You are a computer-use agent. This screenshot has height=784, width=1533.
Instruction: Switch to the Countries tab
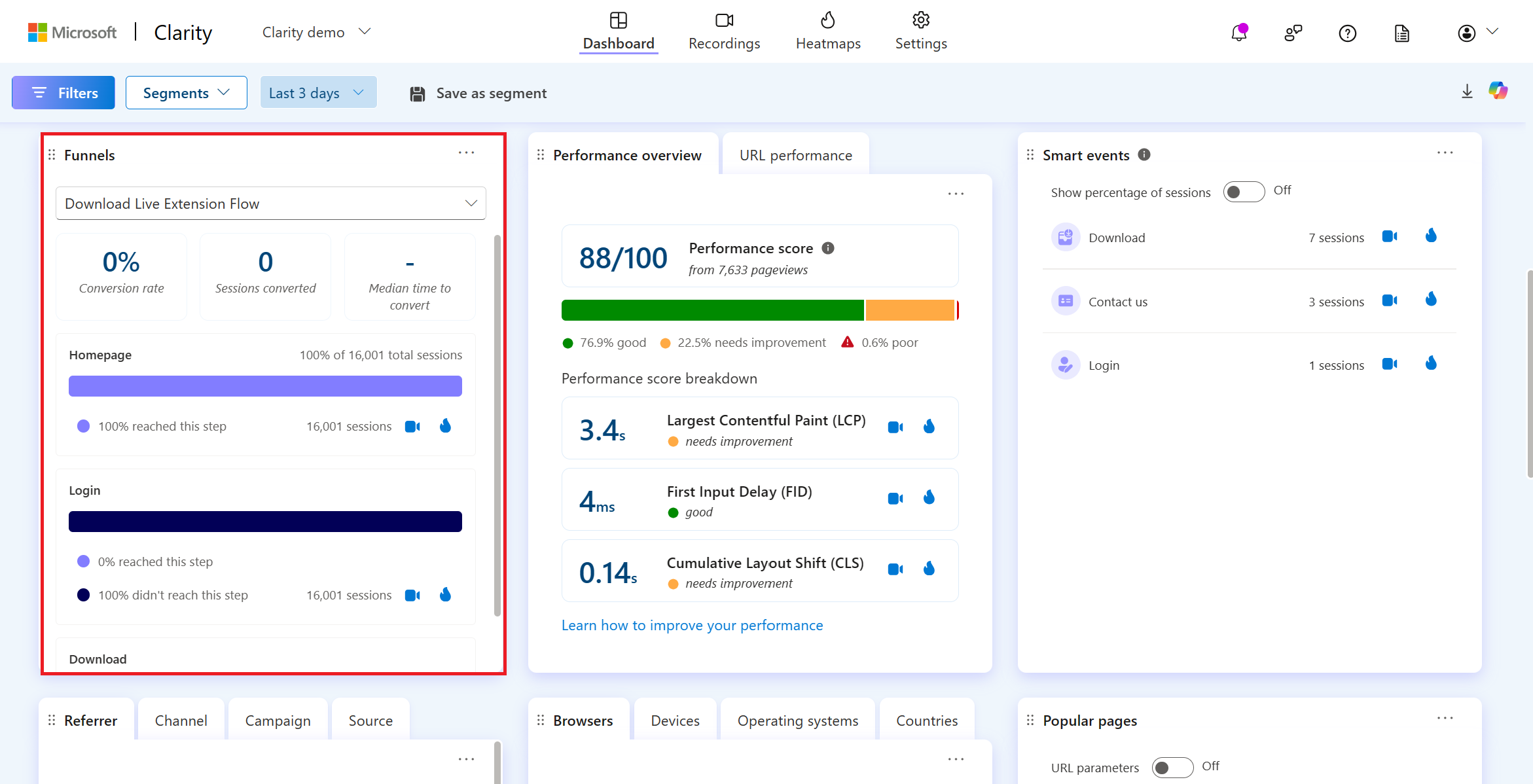pos(926,720)
